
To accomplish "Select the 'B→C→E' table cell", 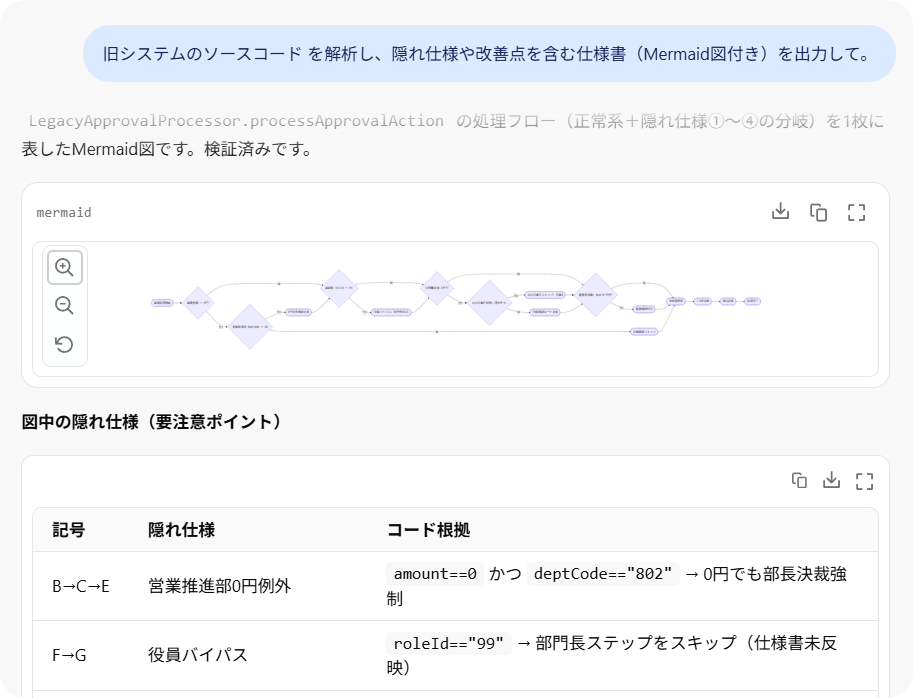I will 81,586.
